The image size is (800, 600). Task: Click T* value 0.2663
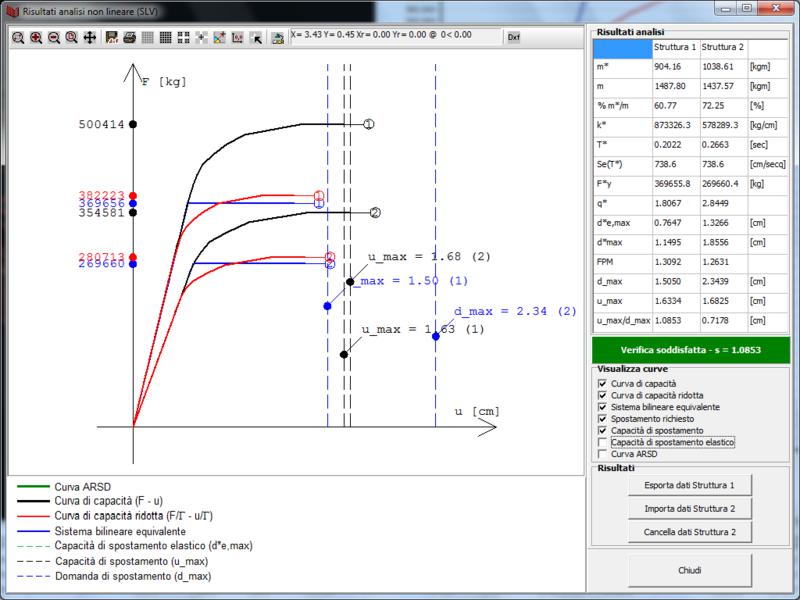tap(724, 145)
